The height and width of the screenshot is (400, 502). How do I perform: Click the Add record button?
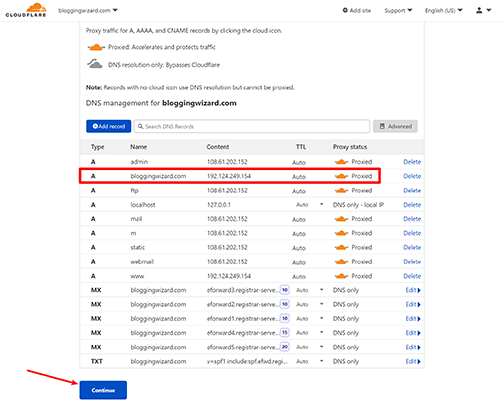click(x=108, y=126)
